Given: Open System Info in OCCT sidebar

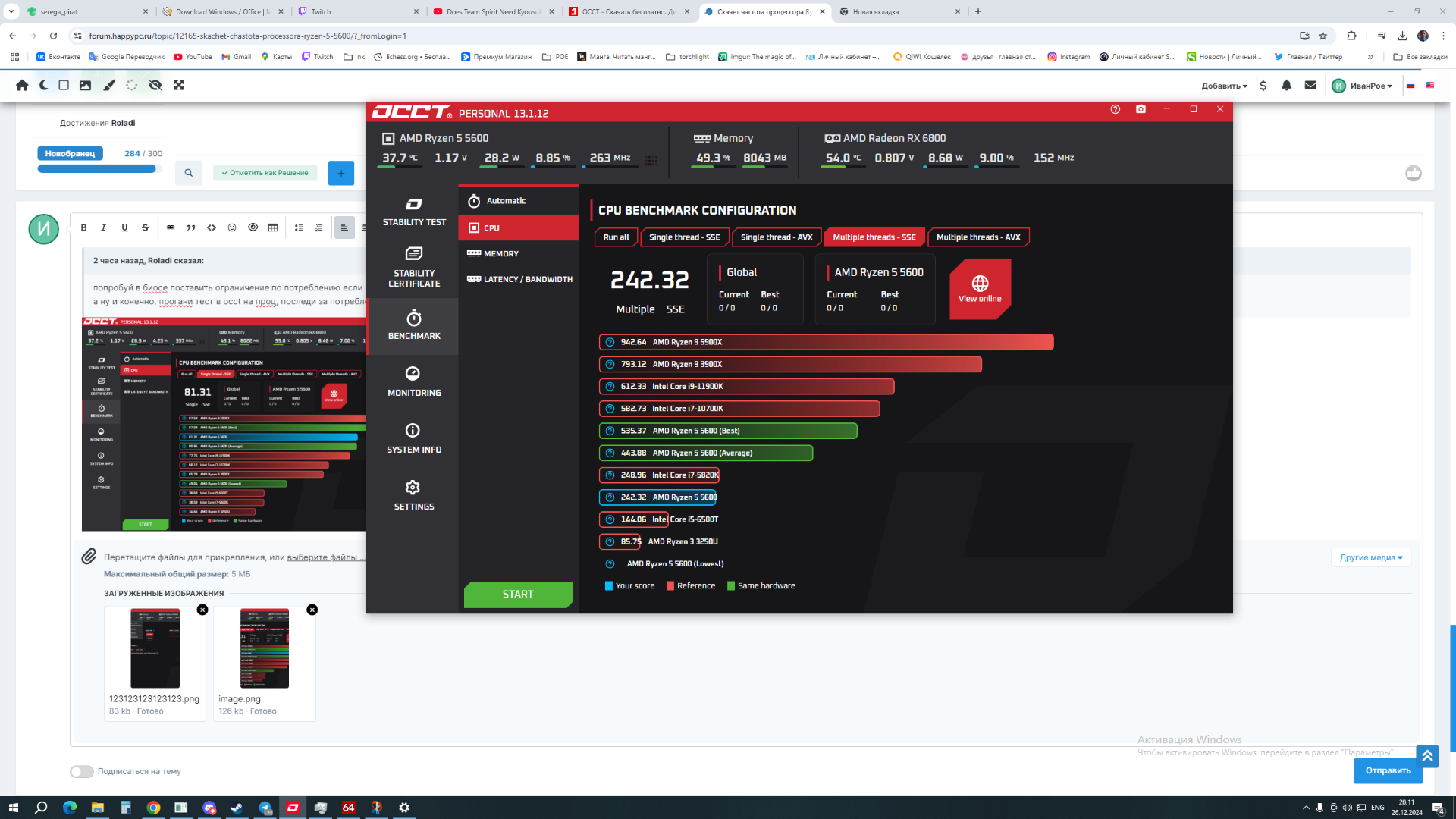Looking at the screenshot, I should coord(413,439).
